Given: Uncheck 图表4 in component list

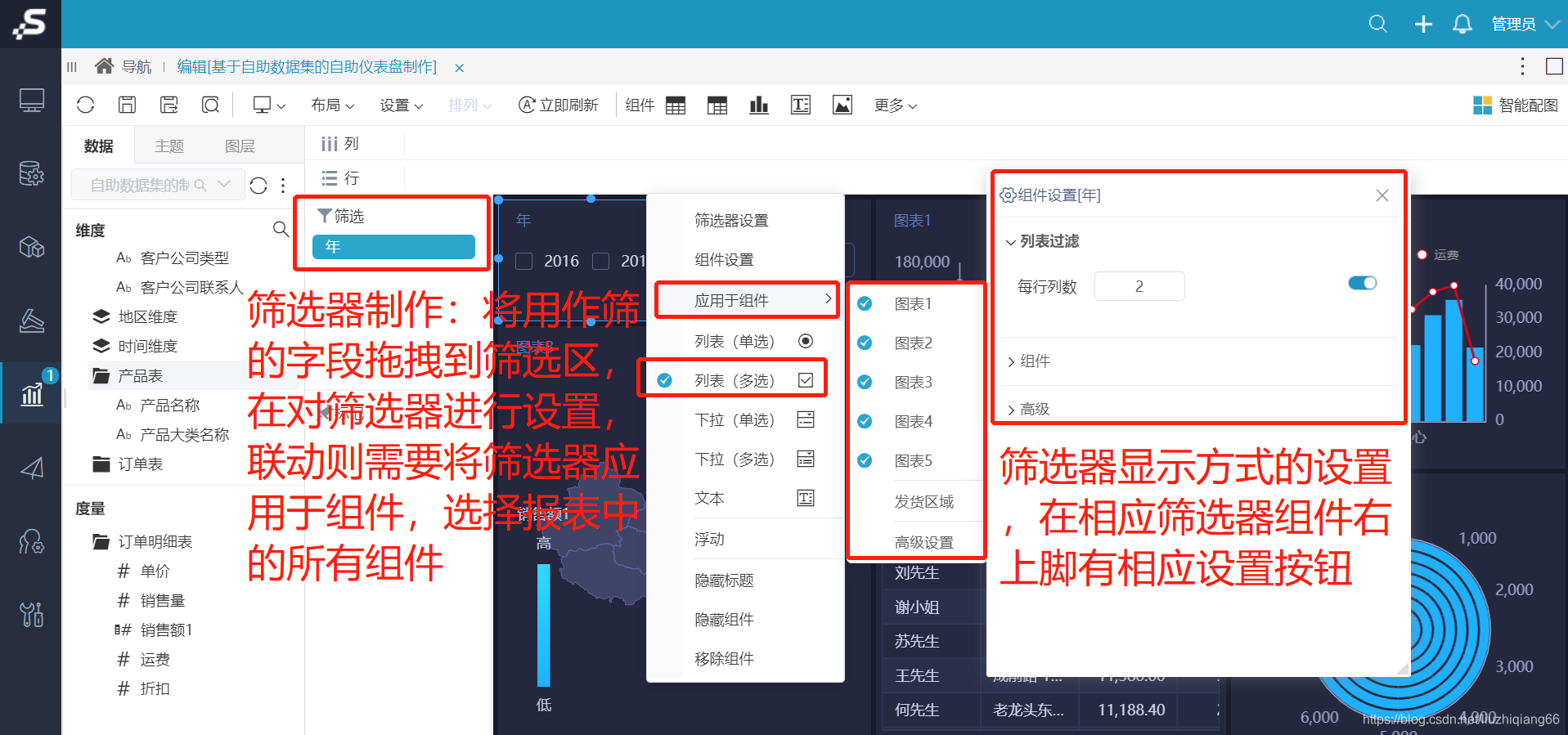Looking at the screenshot, I should [865, 421].
